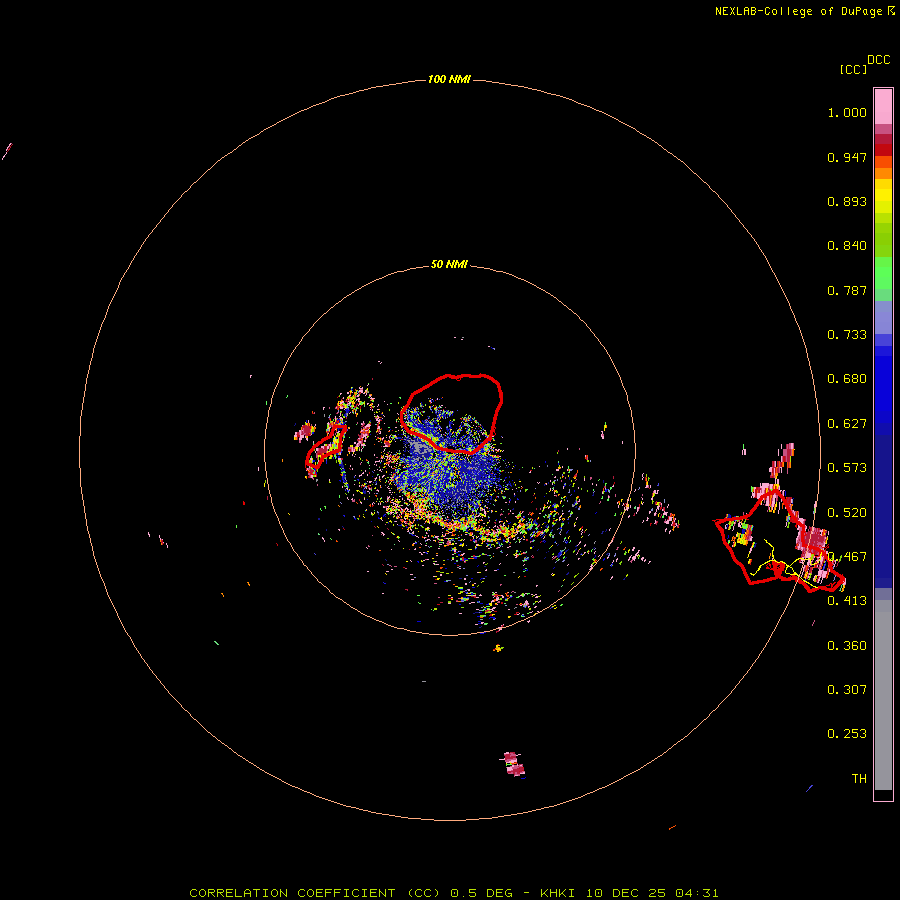Click the isolated pink echo near the bottom

click(514, 764)
